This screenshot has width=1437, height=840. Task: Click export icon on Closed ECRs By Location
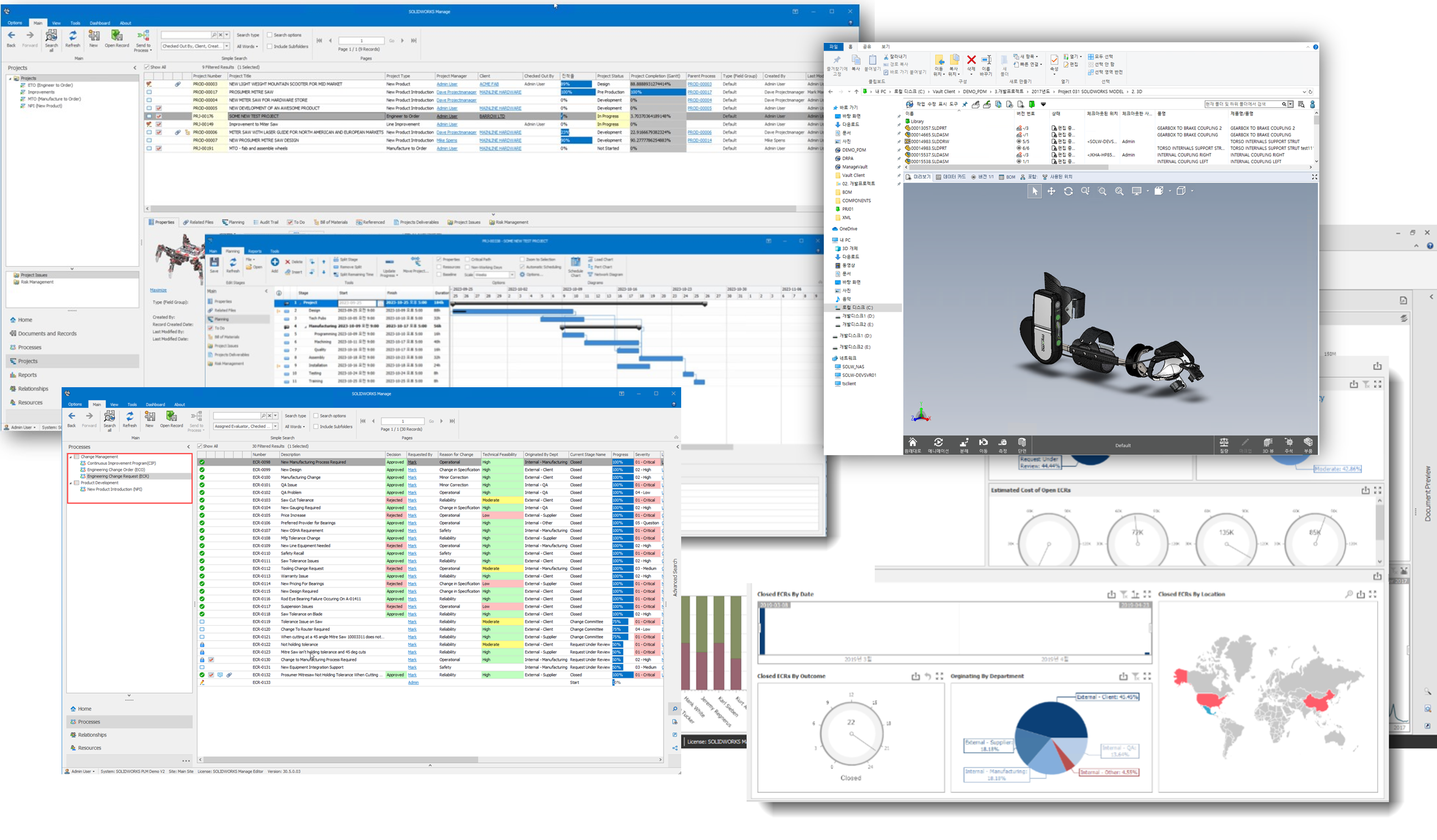tap(1361, 594)
